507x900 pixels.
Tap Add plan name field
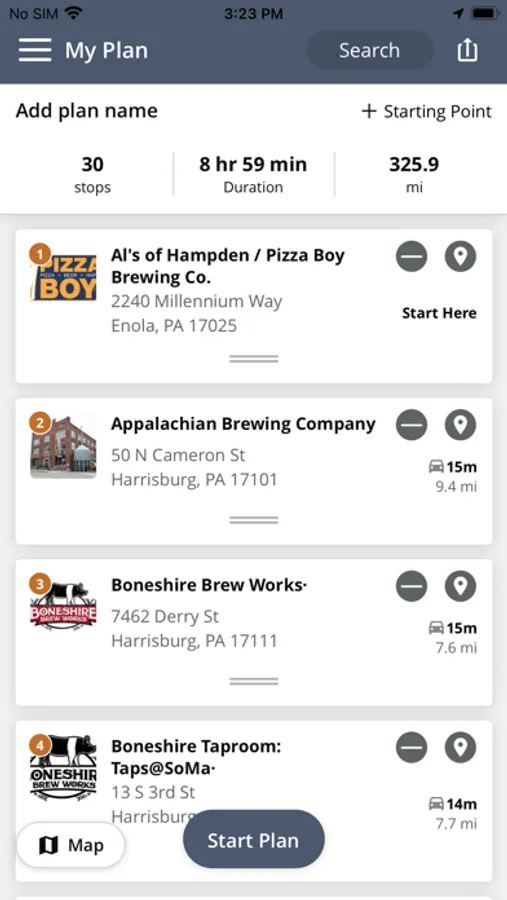coord(87,111)
